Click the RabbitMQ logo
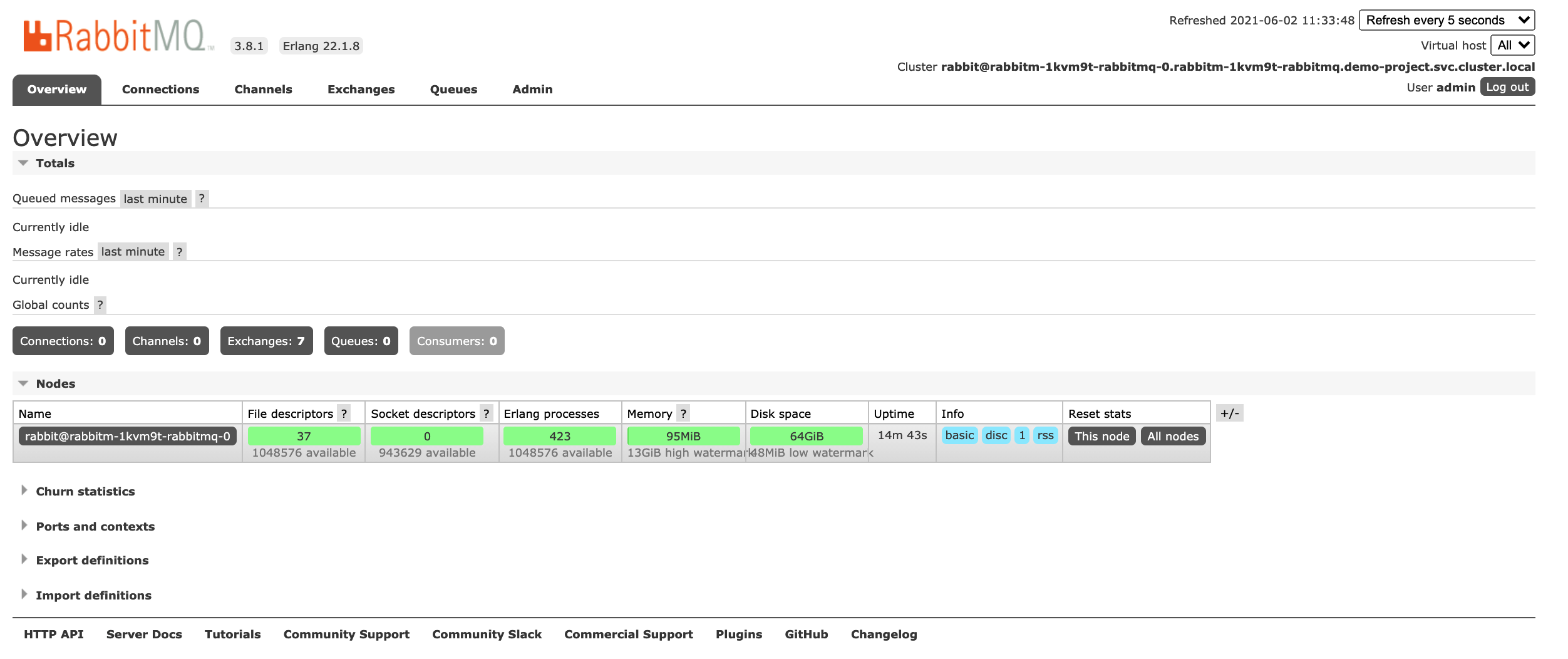Image resolution: width=1568 pixels, height=659 pixels. [x=116, y=36]
